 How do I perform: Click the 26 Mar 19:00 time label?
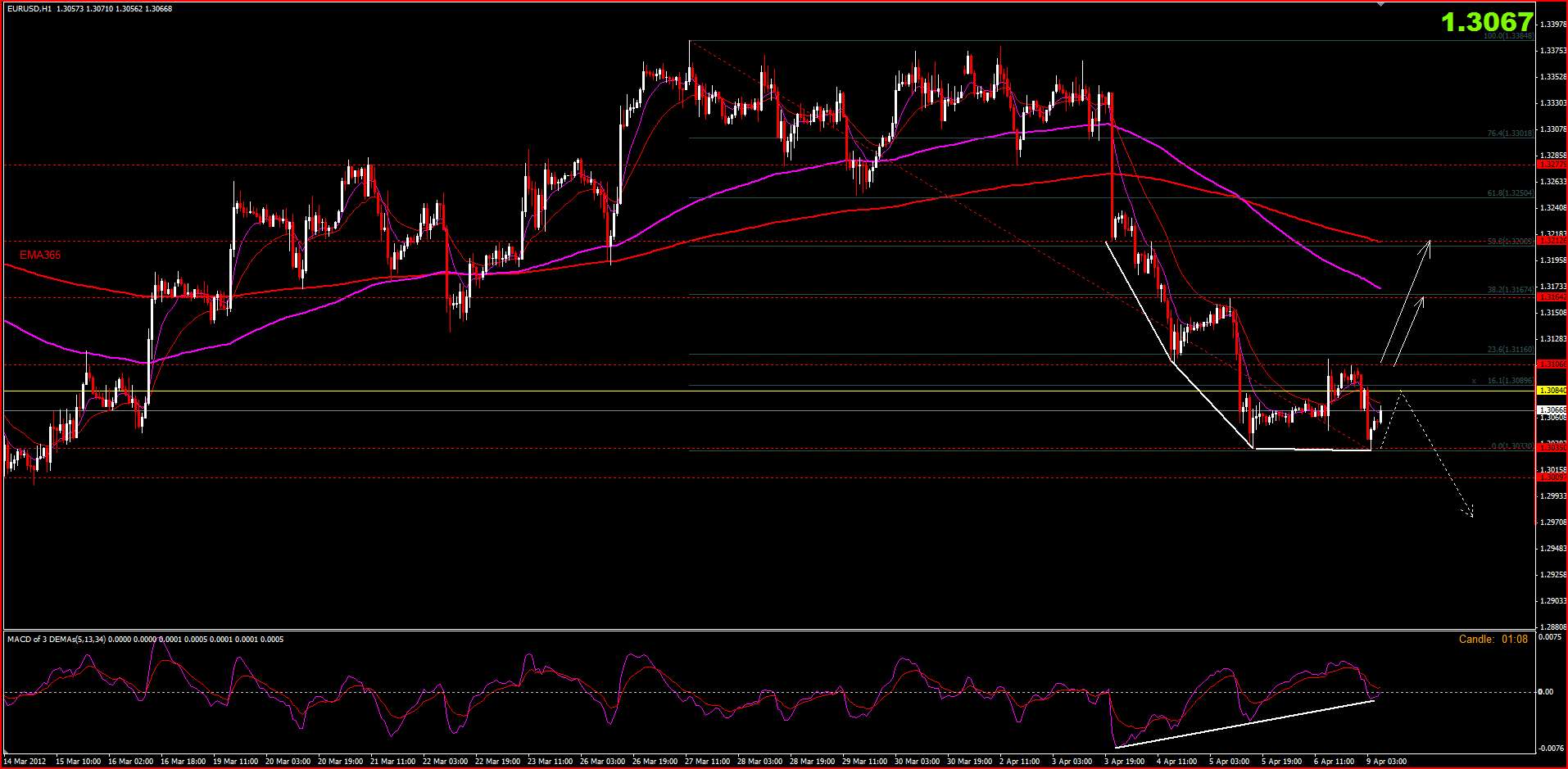(655, 762)
